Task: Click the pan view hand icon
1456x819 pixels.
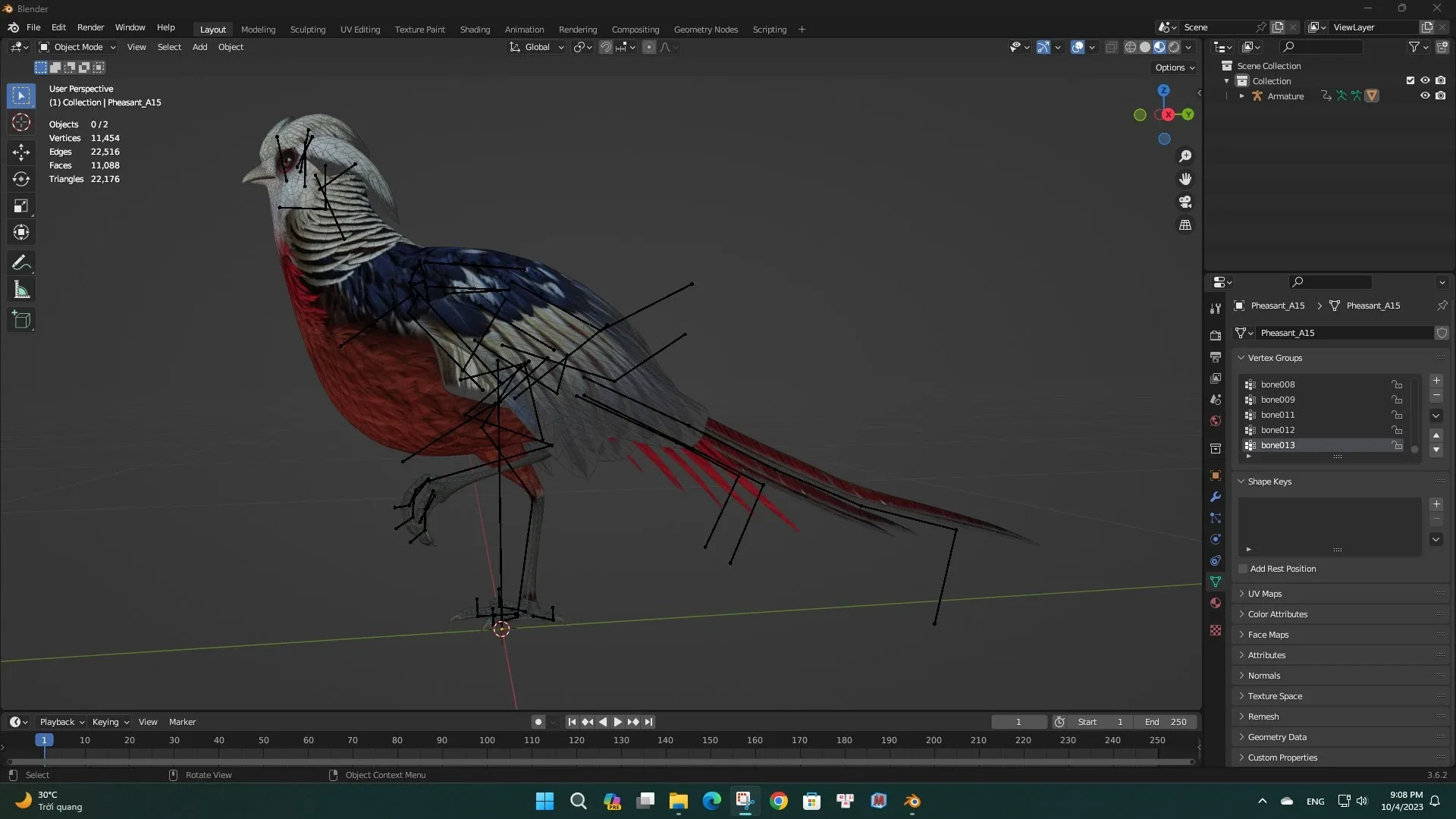Action: coord(1185,179)
